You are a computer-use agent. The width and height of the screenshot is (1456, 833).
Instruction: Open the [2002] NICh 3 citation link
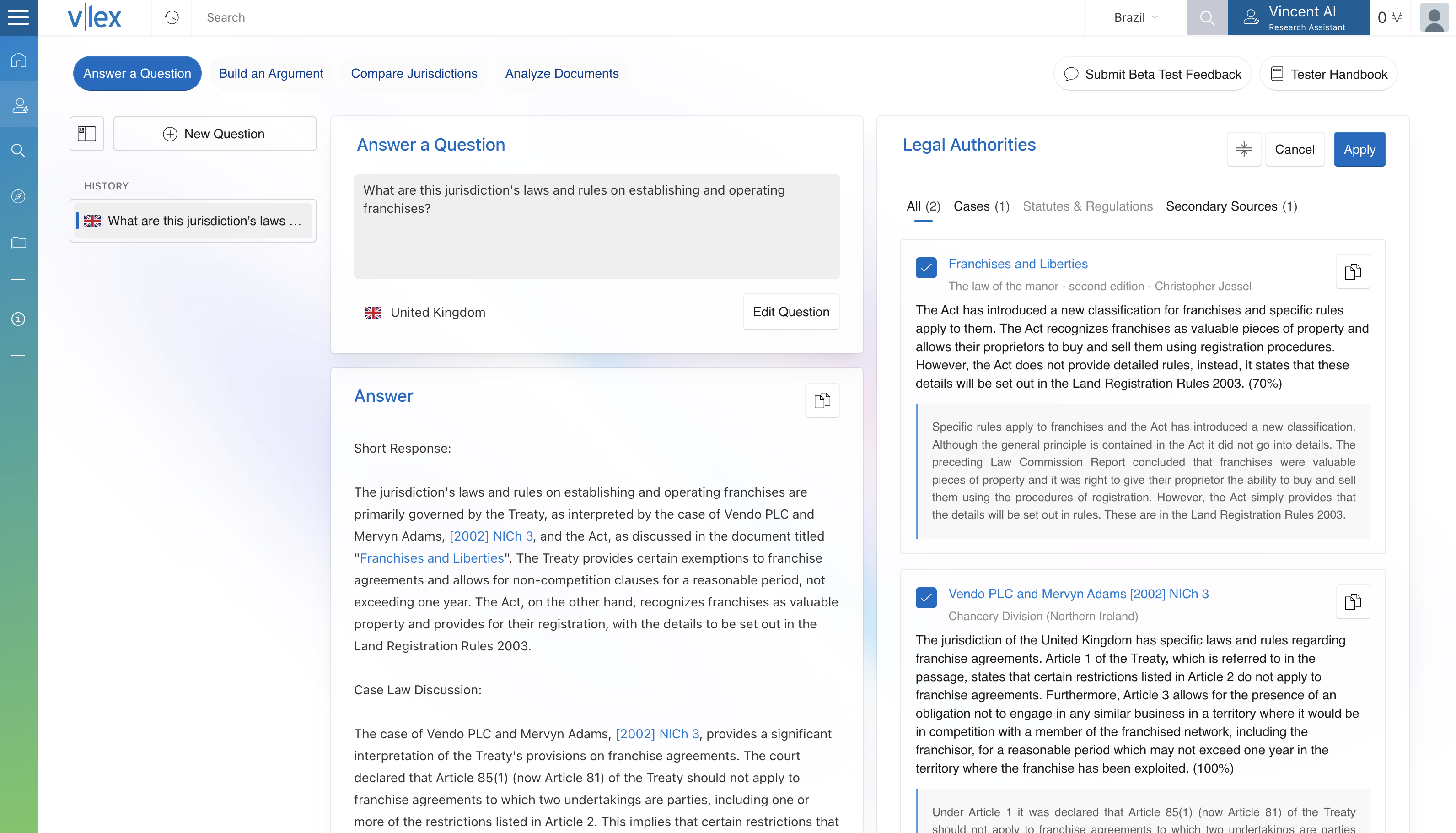[490, 536]
